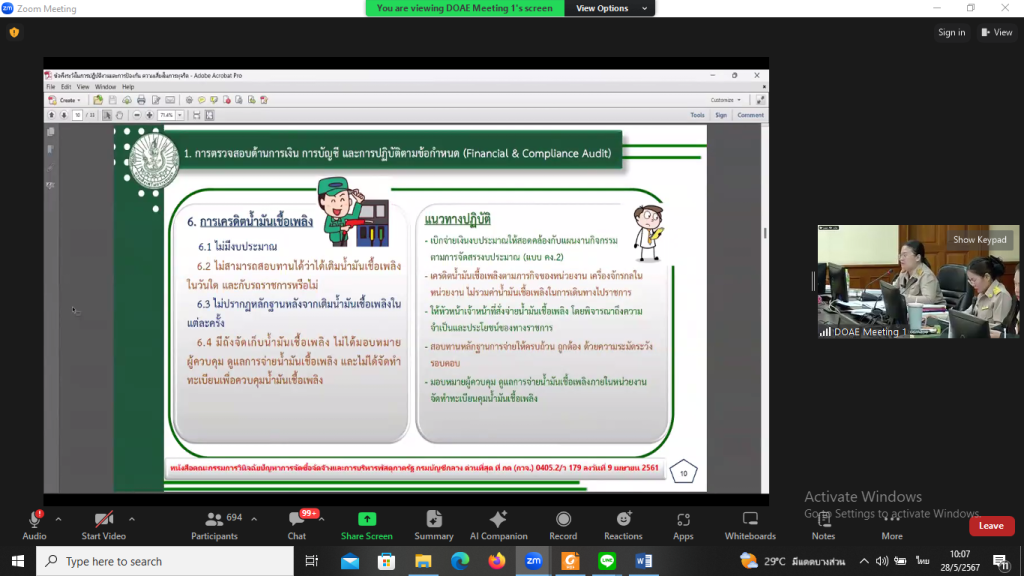1024x576 pixels.
Task: Choose the Hand pan tool in Acrobat
Action: [120, 115]
